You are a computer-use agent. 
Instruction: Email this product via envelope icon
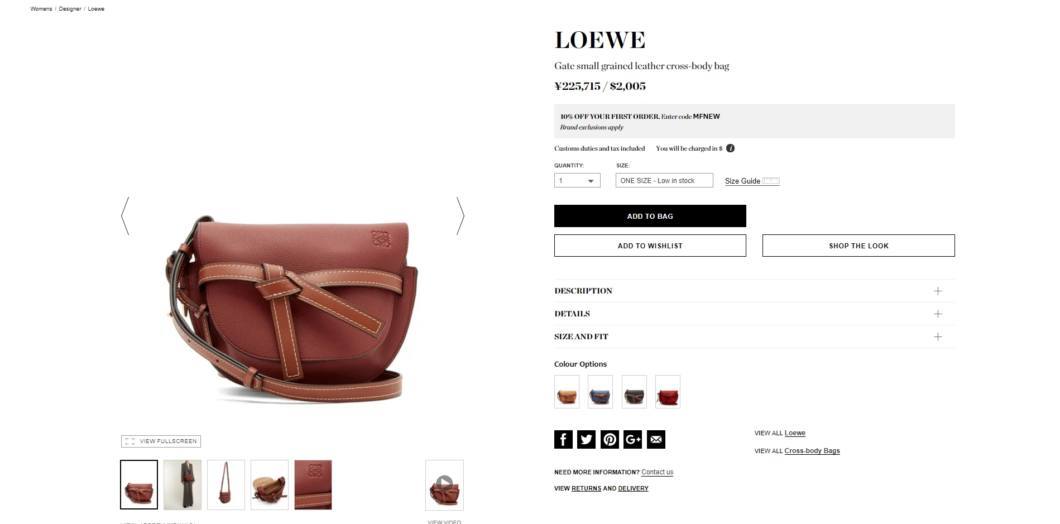[656, 439]
